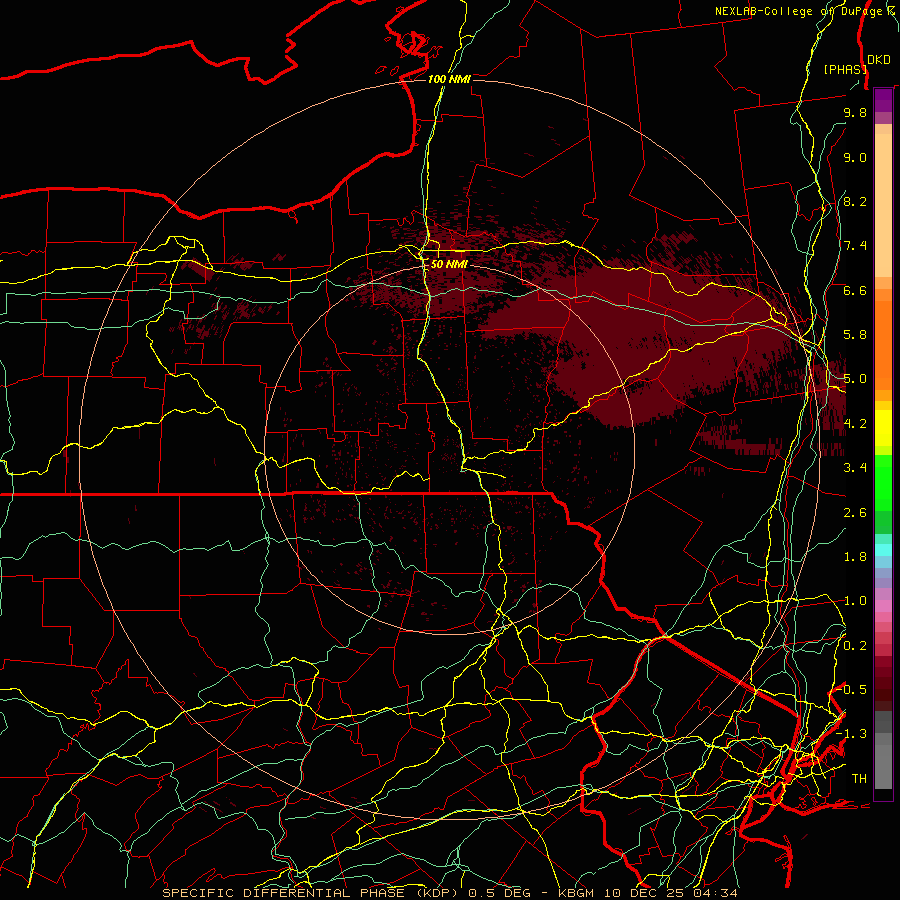Click the 0.2 scale value
Screen dimensions: 900x900
[x=855, y=646]
